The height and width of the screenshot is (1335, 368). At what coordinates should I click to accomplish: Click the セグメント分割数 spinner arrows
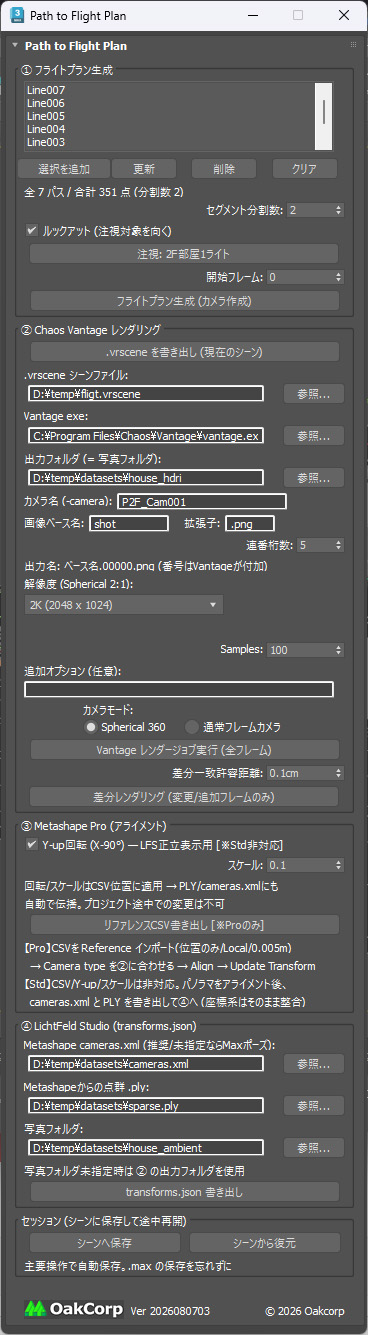pos(338,210)
